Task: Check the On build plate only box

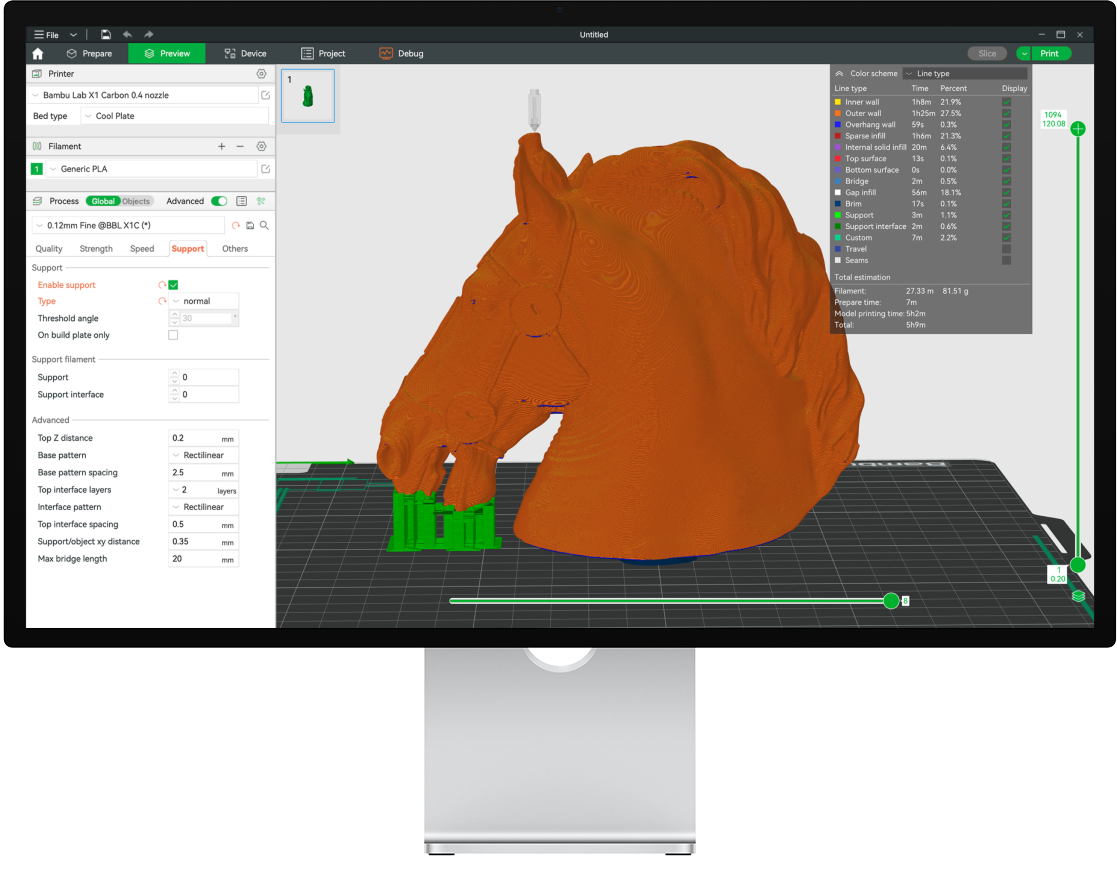Action: click(173, 335)
